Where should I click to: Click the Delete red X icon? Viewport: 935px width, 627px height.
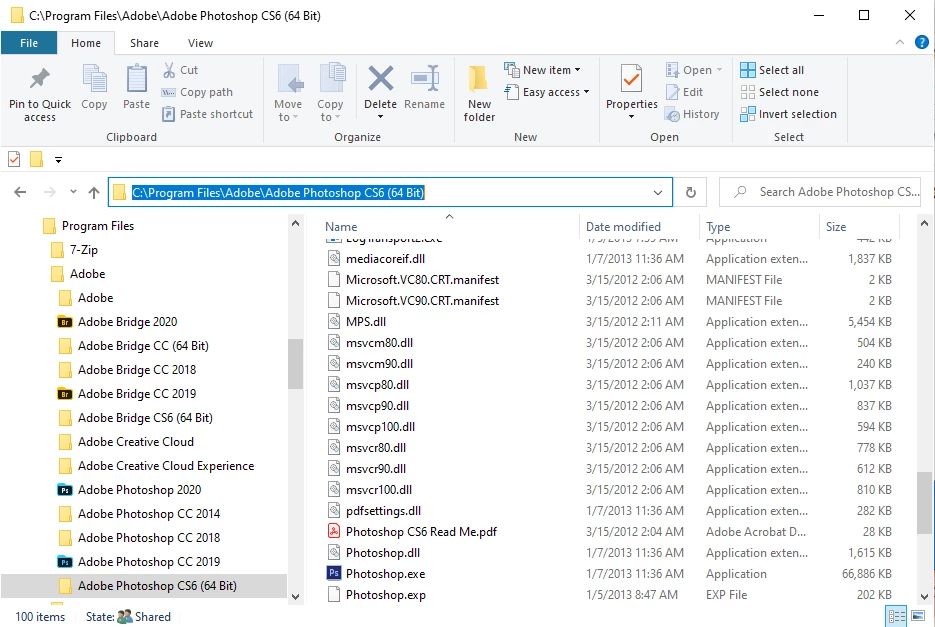click(x=380, y=79)
